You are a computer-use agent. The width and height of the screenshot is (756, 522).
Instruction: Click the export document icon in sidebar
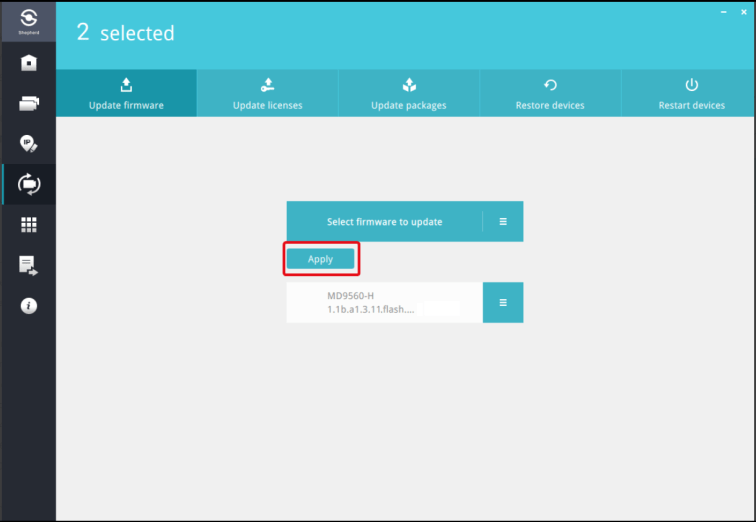point(28,265)
